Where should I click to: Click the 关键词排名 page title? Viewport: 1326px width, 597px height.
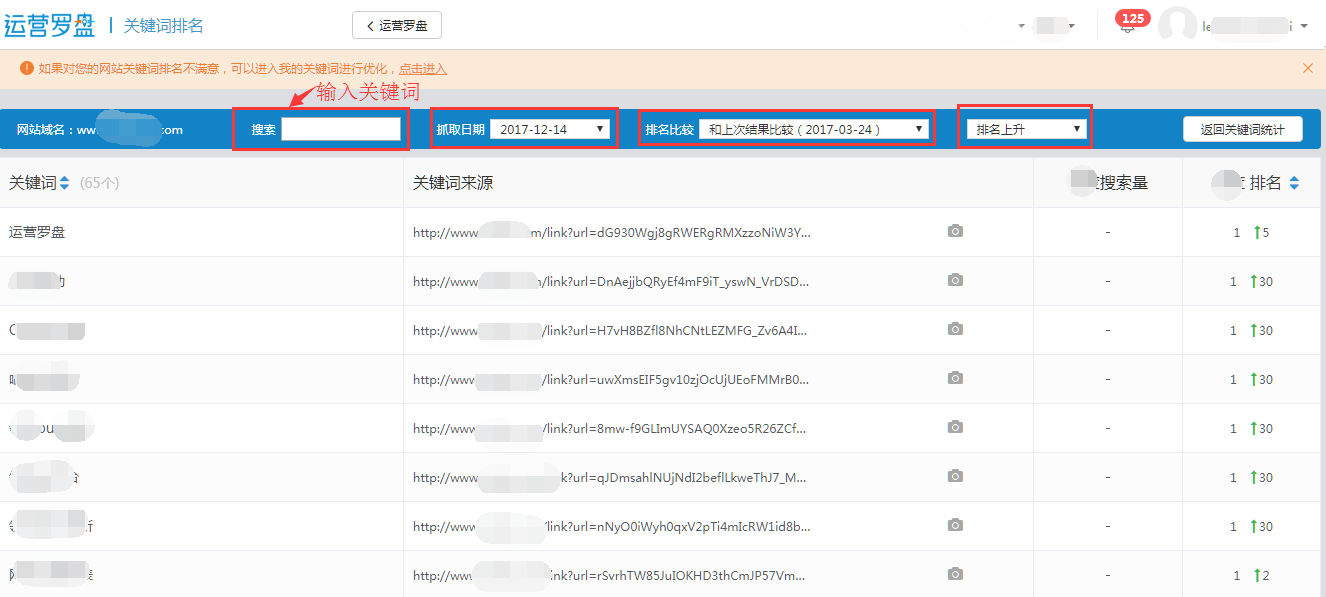pyautogui.click(x=163, y=25)
